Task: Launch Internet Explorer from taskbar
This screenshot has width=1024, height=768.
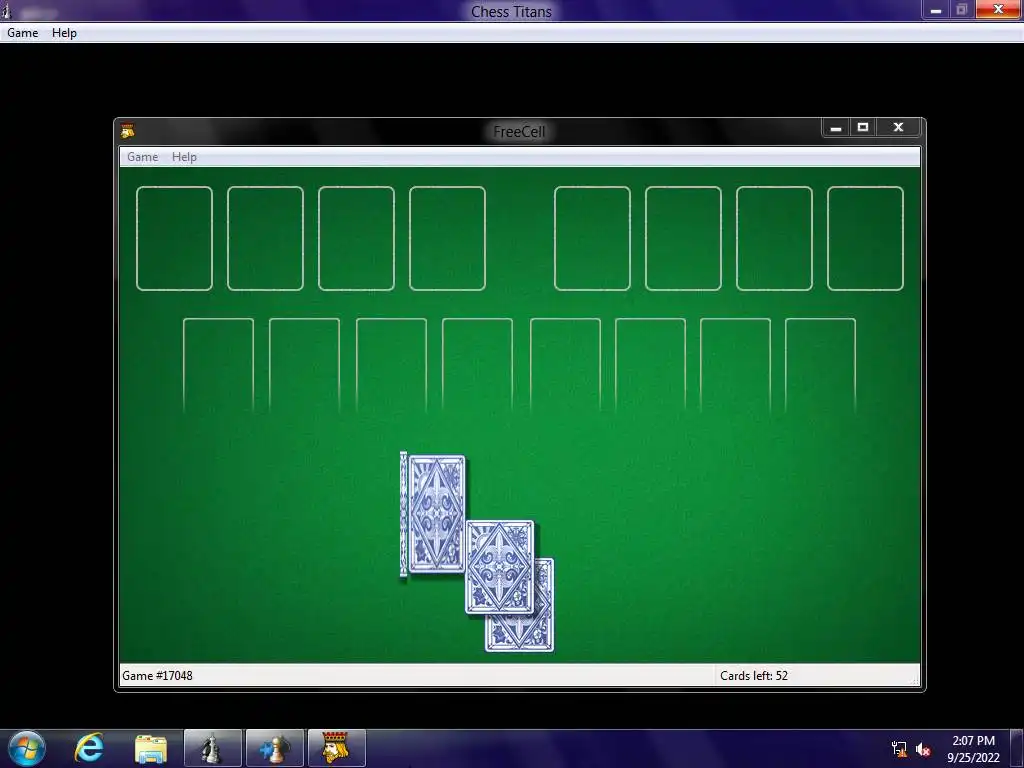Action: click(x=89, y=748)
